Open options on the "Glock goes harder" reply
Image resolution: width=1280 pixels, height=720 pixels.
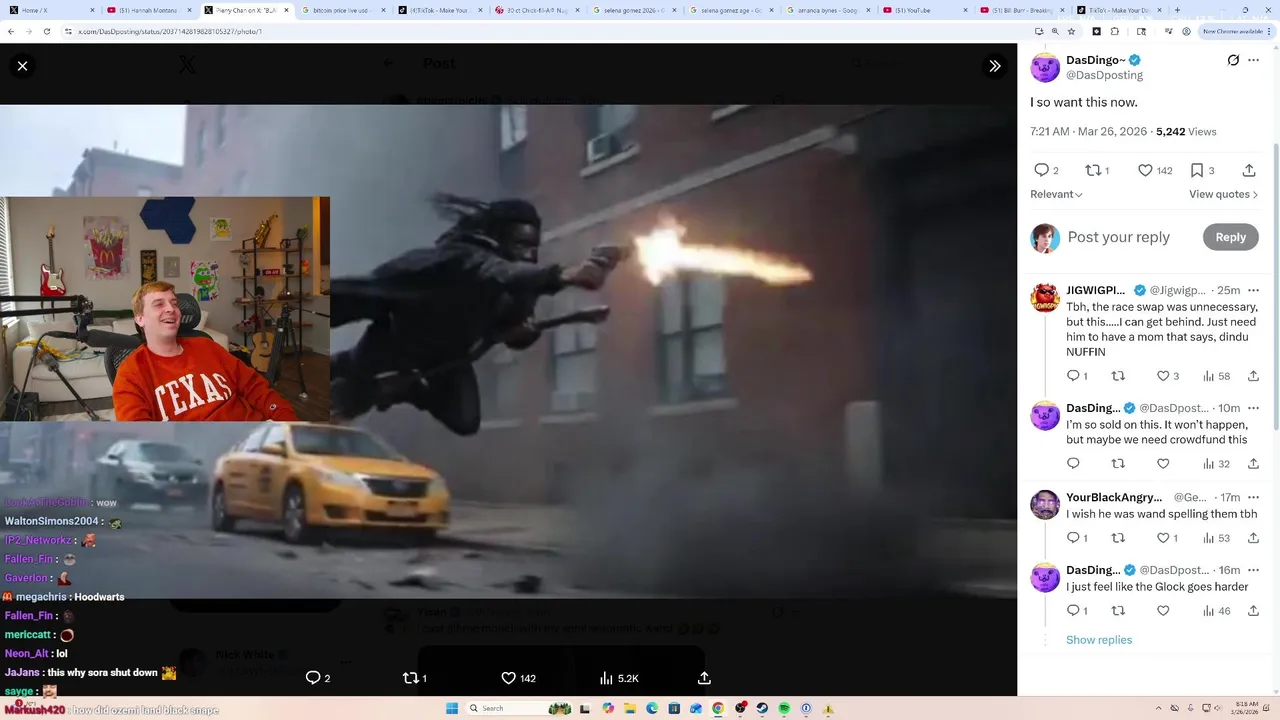point(1253,570)
